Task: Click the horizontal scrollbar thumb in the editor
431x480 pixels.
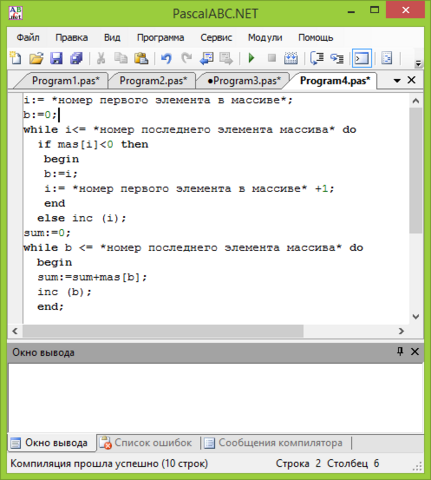Action: click(163, 331)
